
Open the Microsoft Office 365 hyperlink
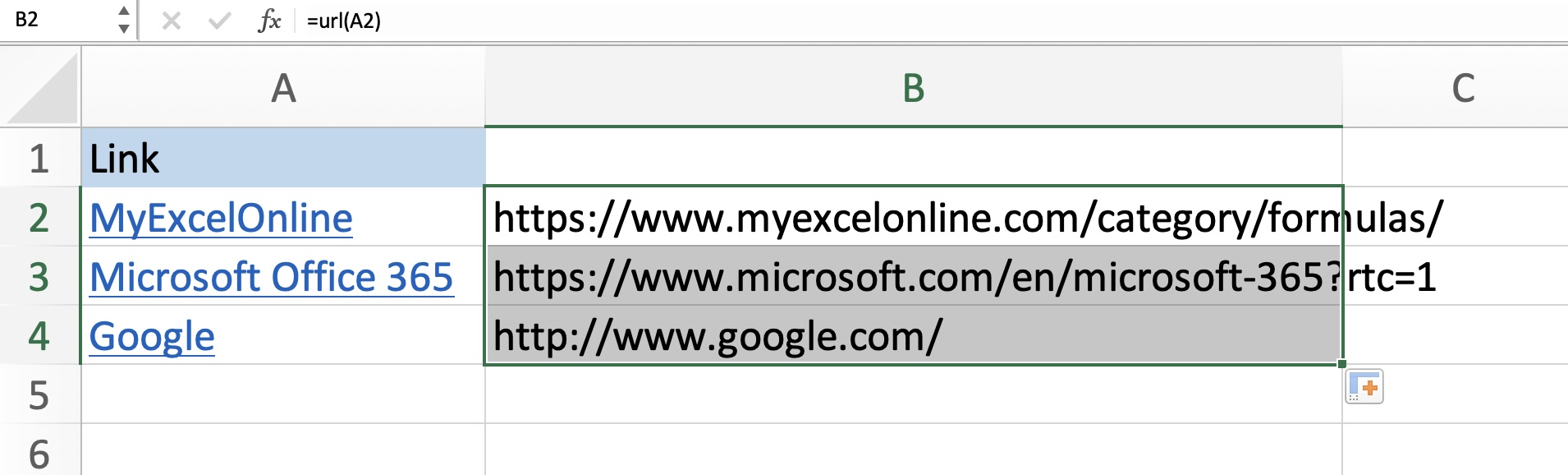(272, 277)
